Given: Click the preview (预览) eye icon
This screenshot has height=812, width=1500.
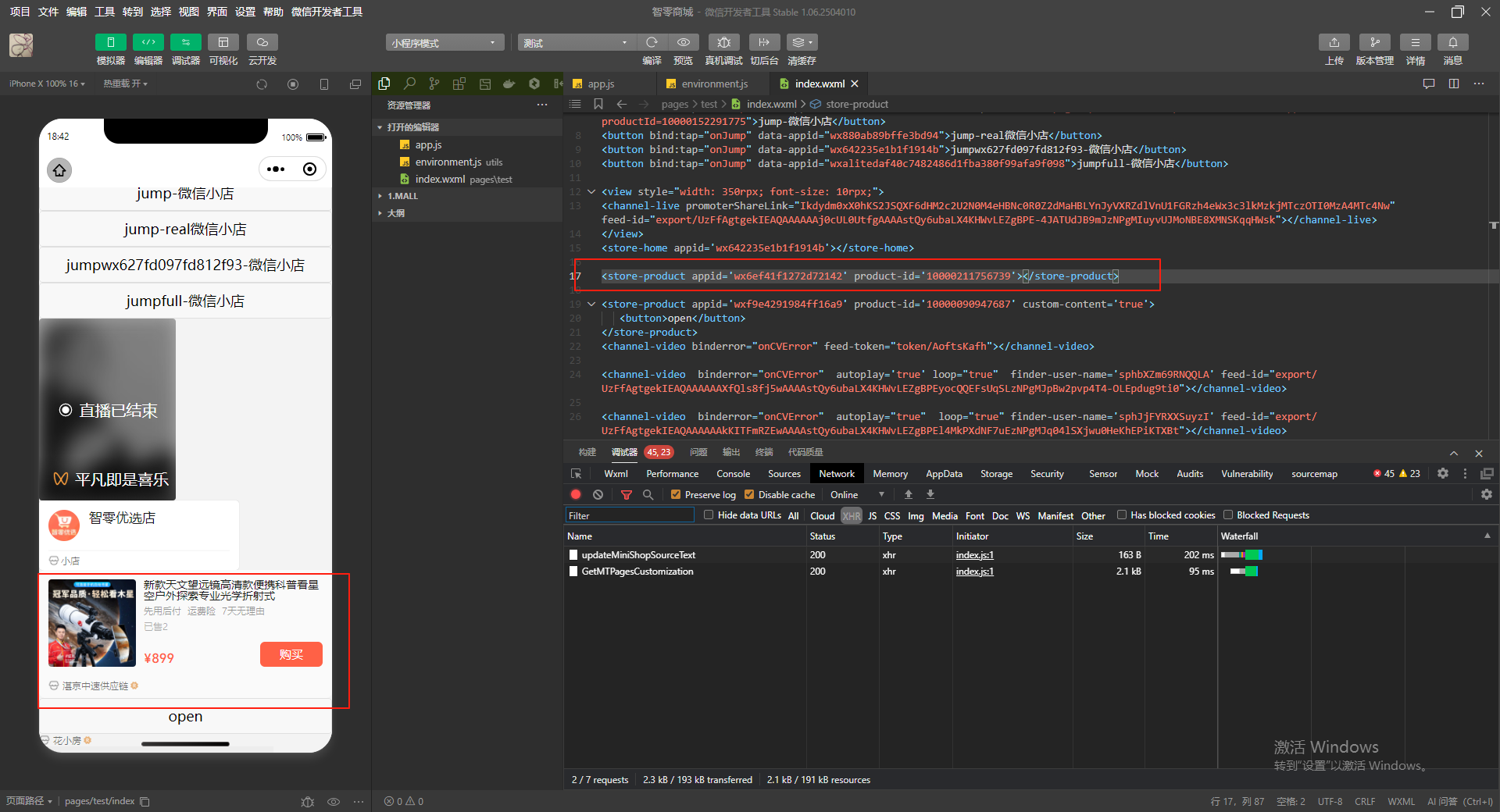Looking at the screenshot, I should click(684, 42).
